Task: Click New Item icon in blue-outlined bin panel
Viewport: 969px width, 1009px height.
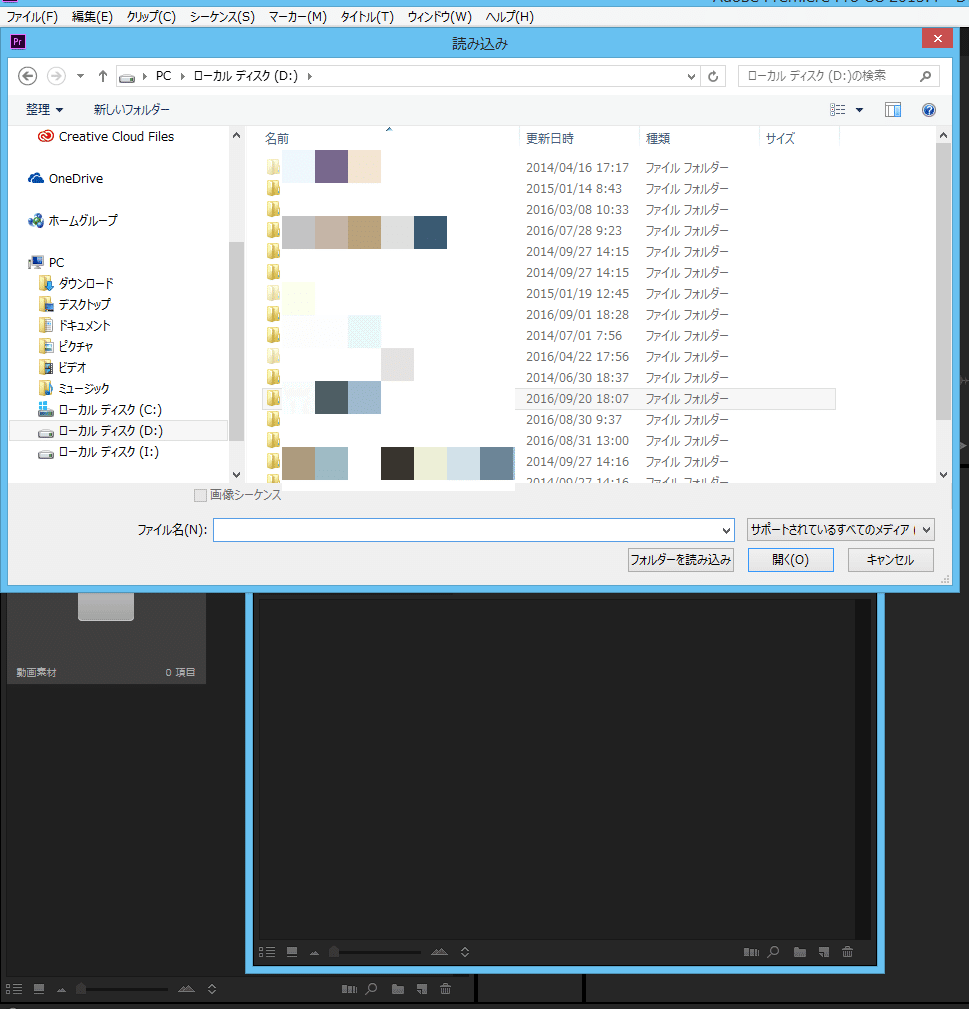Action: (824, 952)
